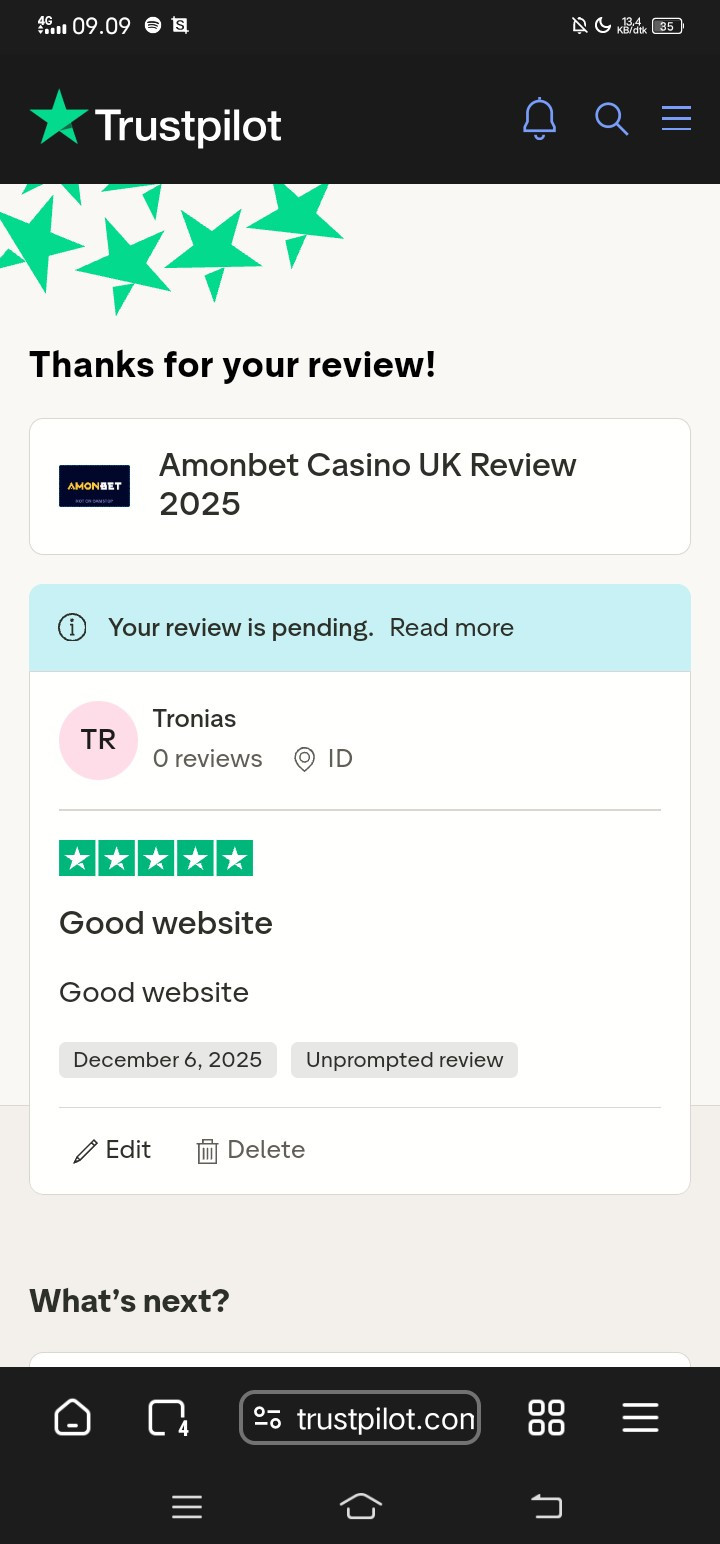Go to Trustpilot home via the logo

[156, 120]
